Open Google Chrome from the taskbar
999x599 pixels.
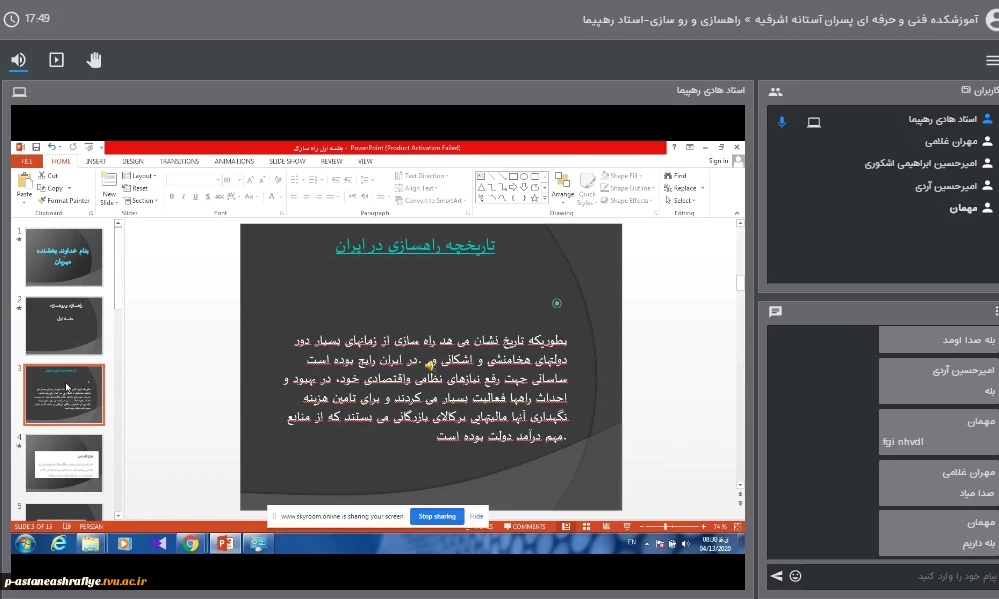coord(190,544)
